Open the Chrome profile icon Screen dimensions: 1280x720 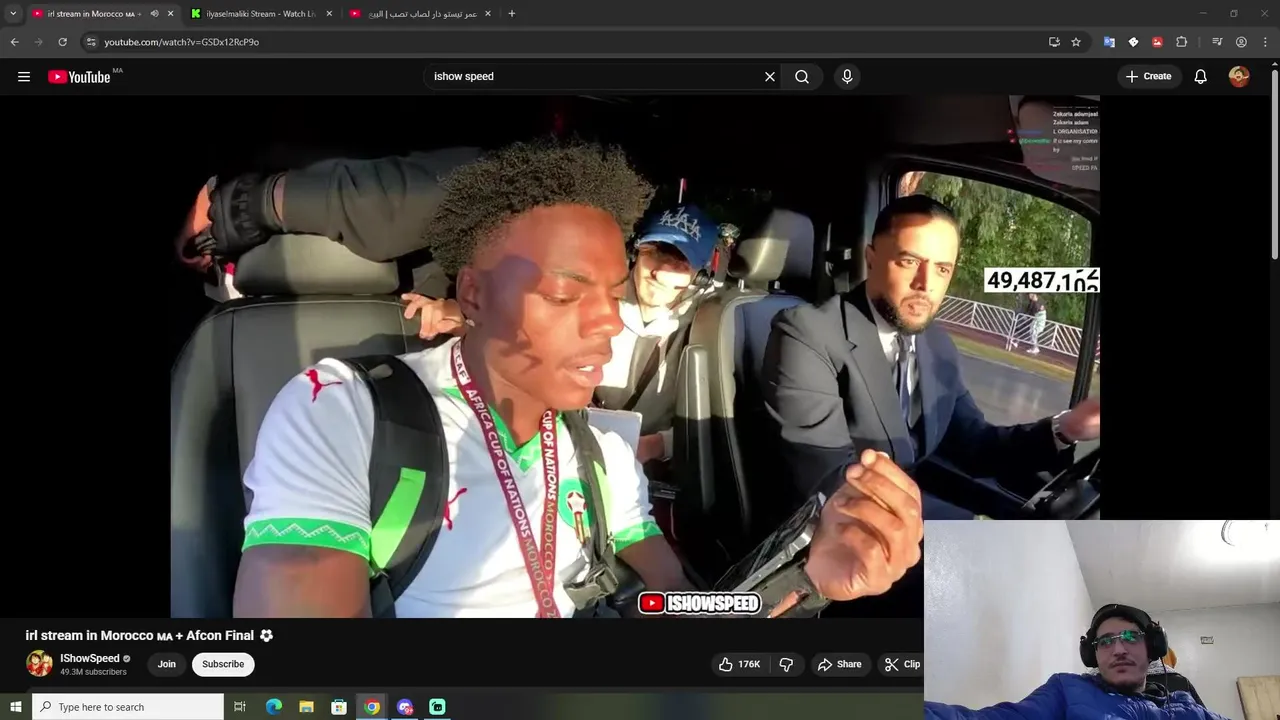click(x=1241, y=42)
